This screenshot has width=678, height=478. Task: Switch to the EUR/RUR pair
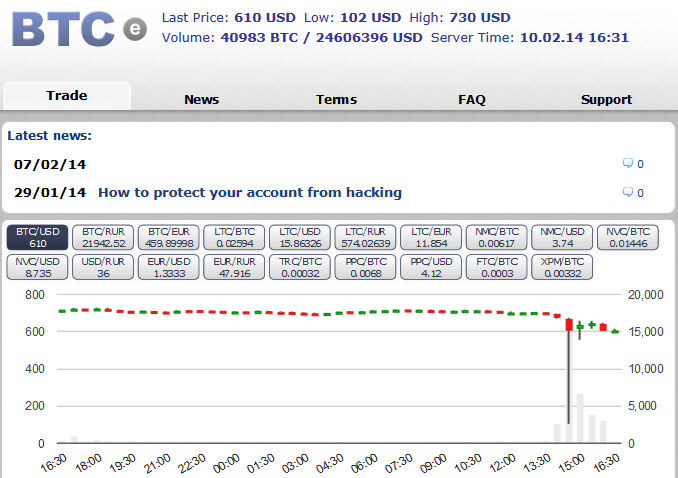(x=234, y=267)
